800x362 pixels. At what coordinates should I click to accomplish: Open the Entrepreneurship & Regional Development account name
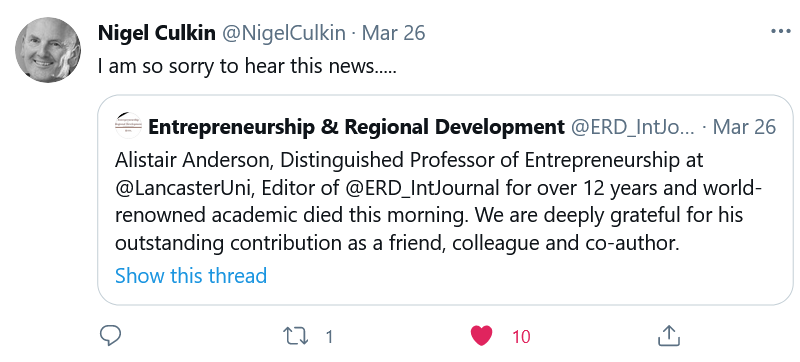coord(356,127)
